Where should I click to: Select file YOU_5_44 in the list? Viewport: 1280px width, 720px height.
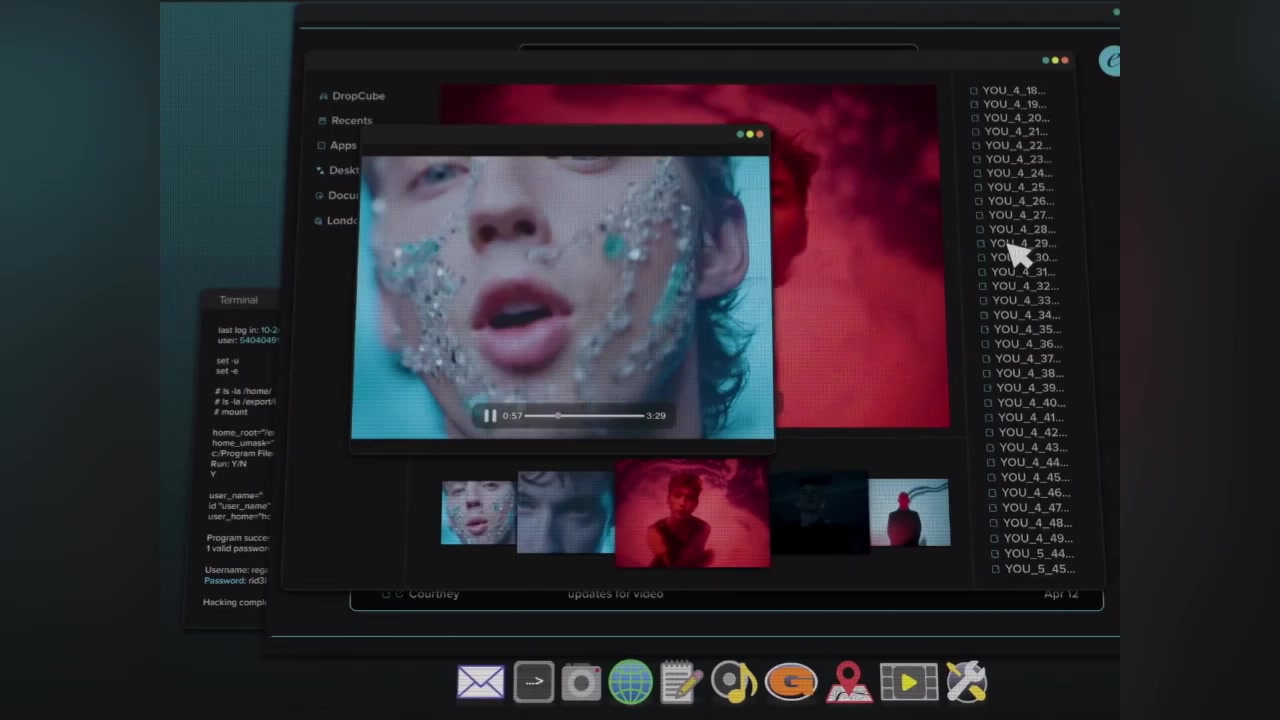1039,553
